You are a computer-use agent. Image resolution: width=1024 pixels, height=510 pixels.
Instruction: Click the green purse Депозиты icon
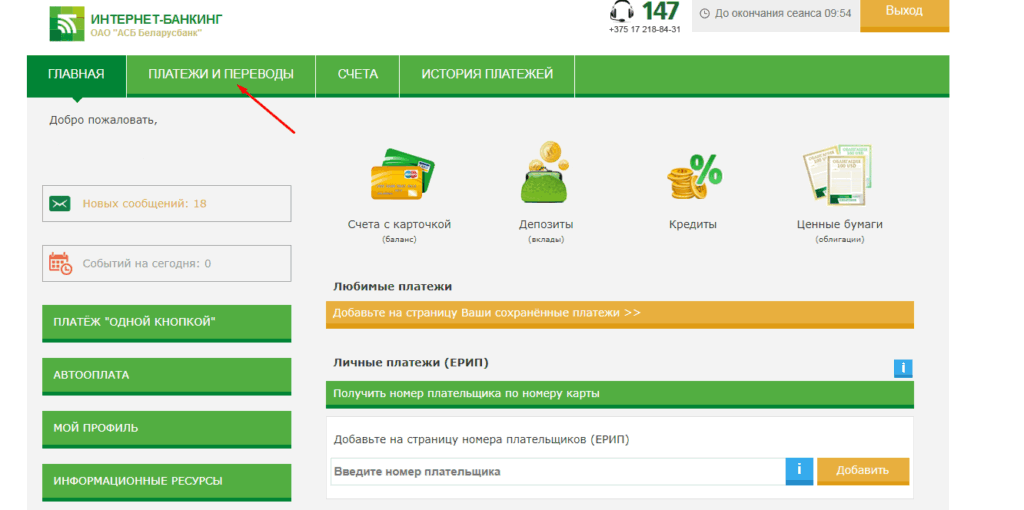pos(546,174)
